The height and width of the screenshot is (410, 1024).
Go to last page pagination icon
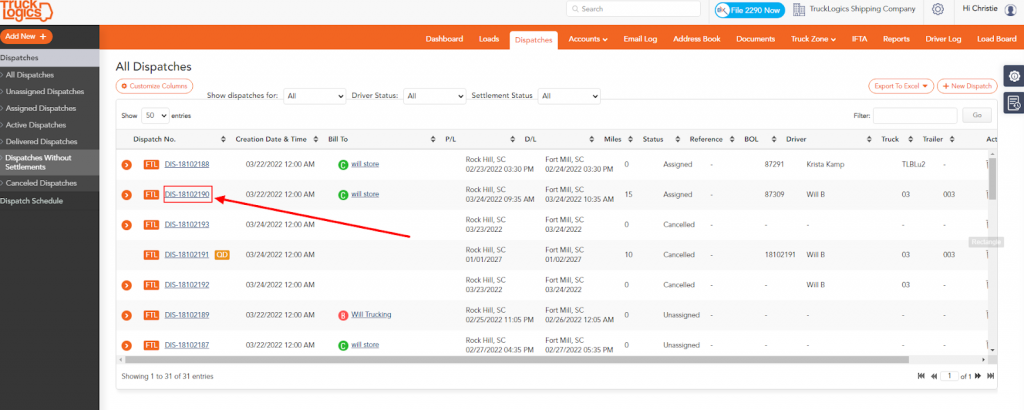[991, 376]
